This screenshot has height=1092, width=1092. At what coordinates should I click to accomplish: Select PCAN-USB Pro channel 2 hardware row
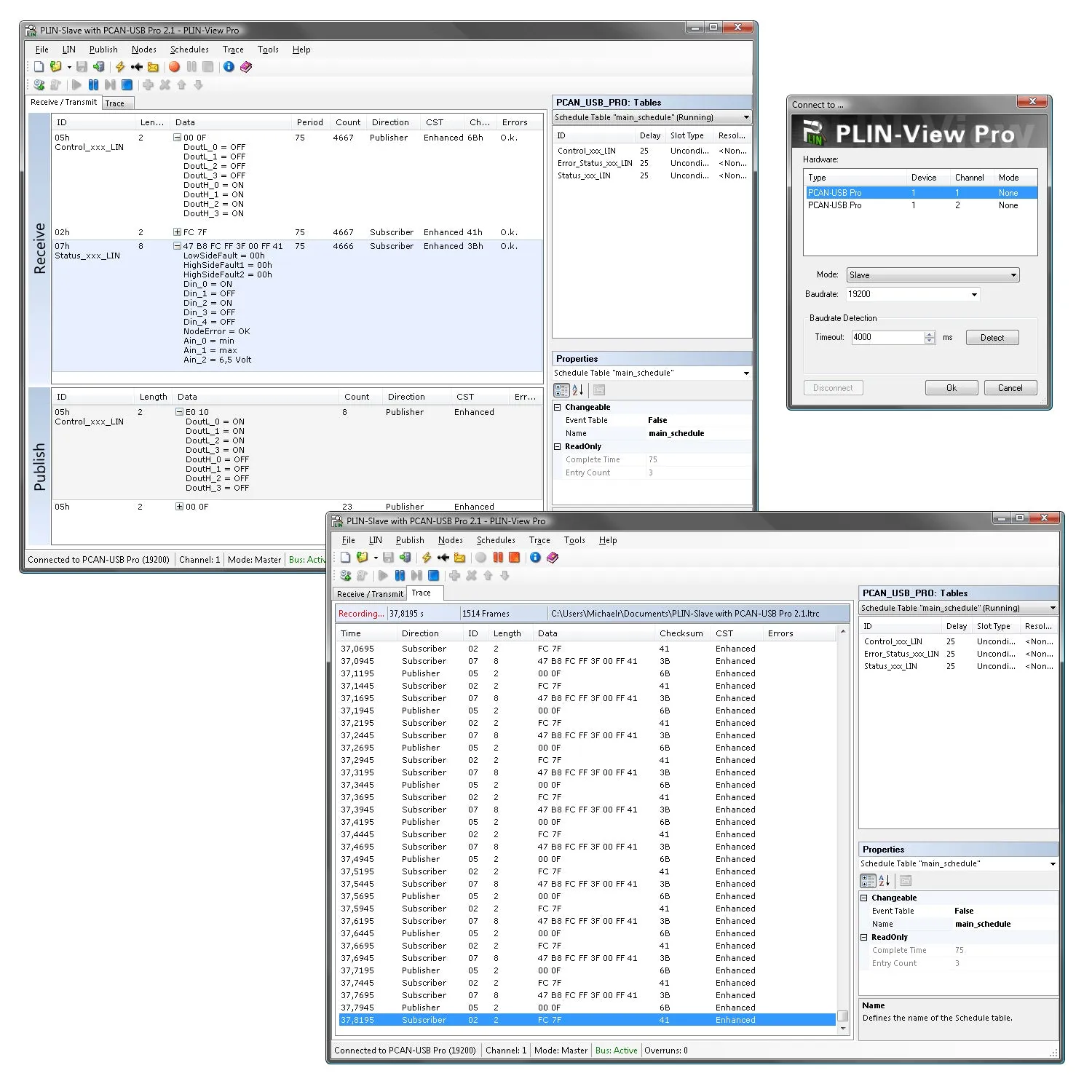click(x=921, y=205)
